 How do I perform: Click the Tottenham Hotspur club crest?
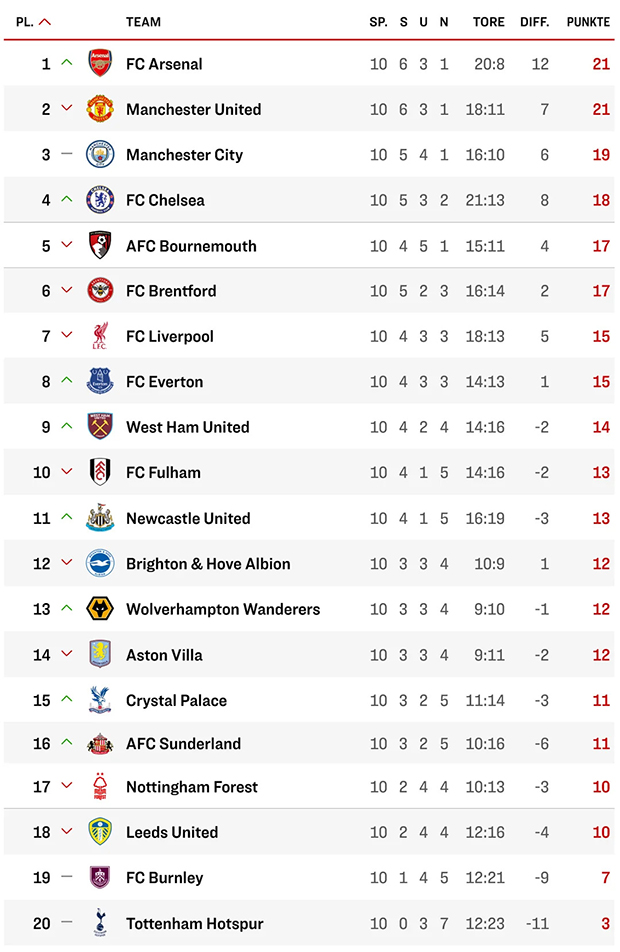pyautogui.click(x=100, y=923)
